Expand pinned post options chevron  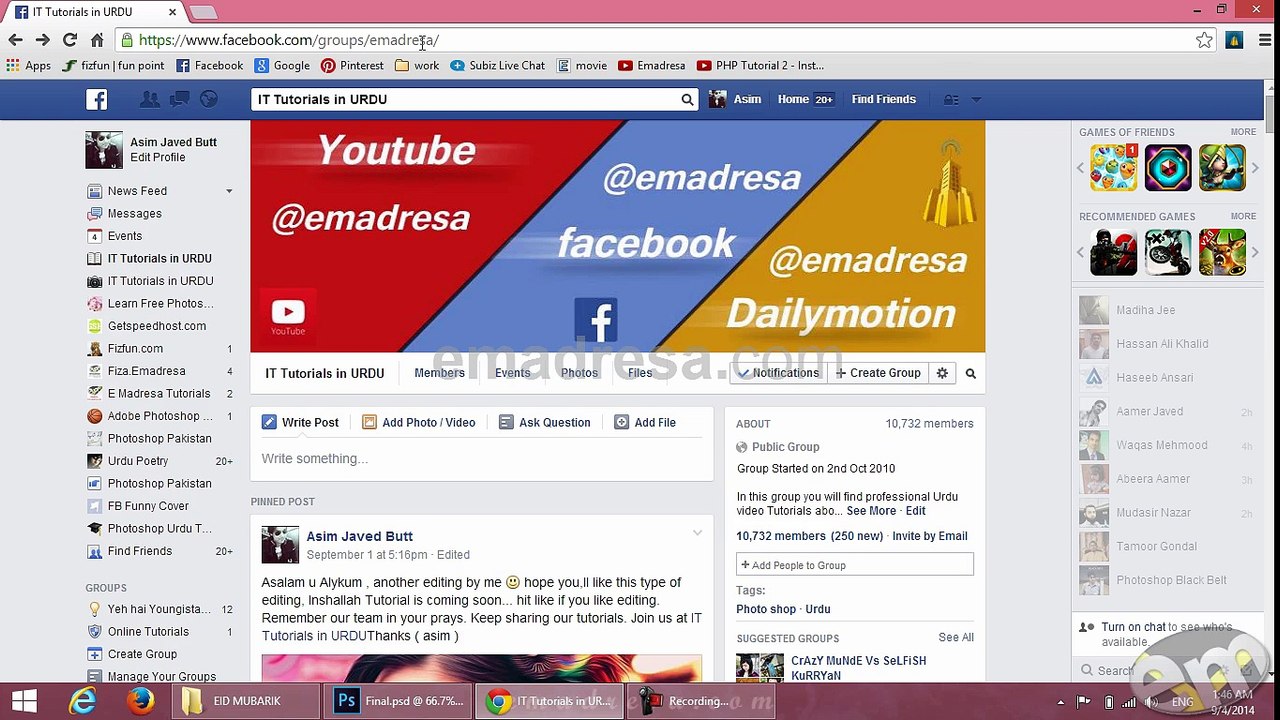pos(697,533)
